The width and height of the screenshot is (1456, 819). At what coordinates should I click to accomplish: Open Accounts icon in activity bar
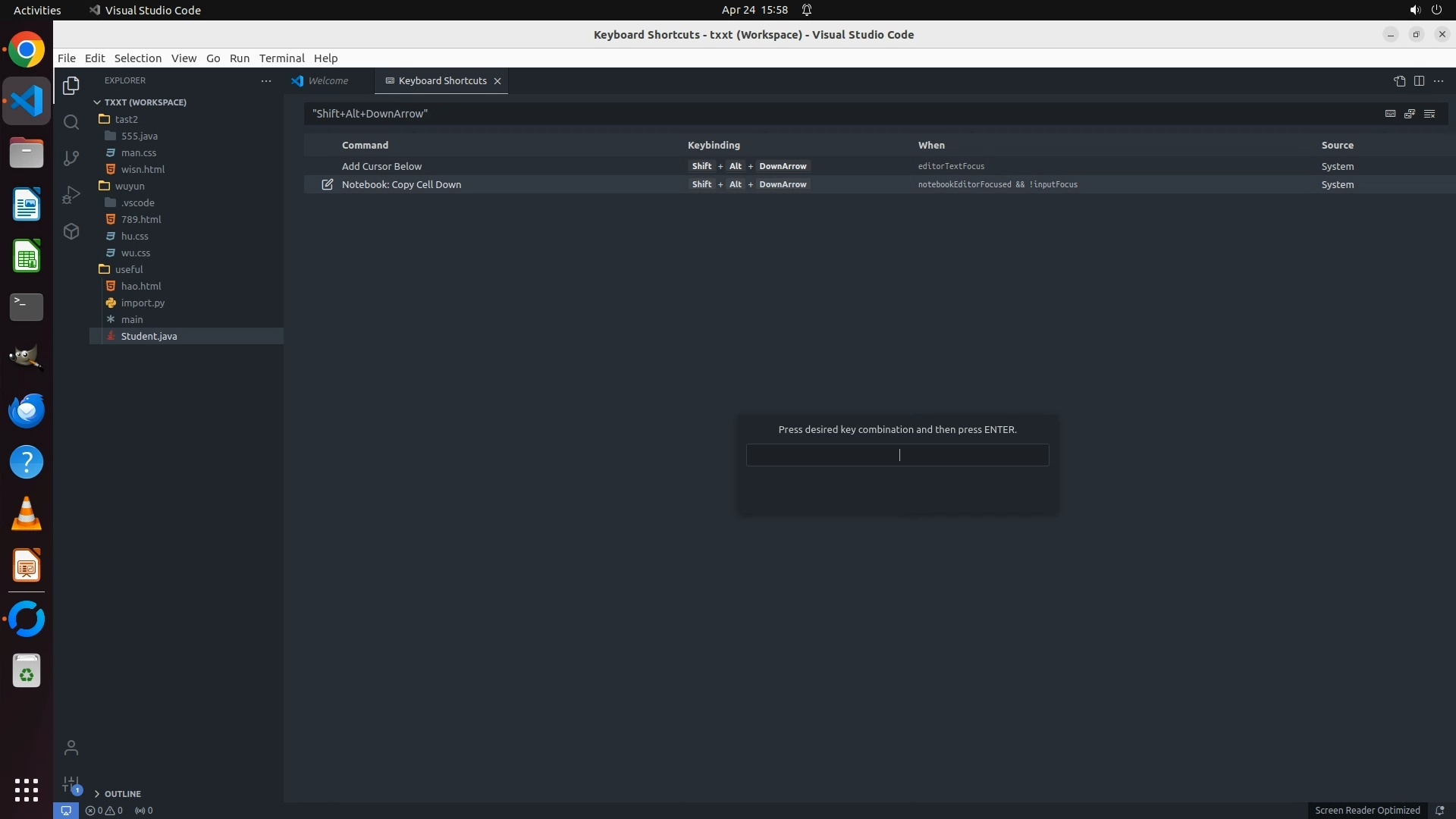coord(71,748)
